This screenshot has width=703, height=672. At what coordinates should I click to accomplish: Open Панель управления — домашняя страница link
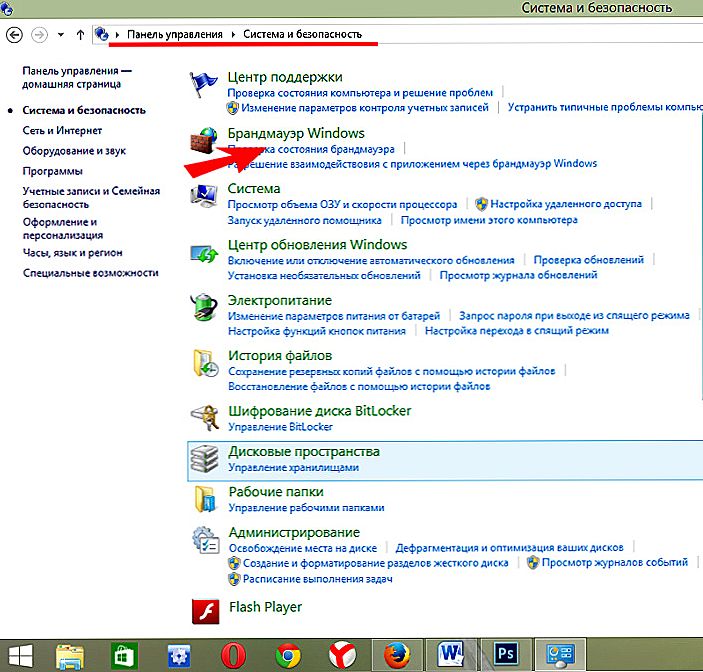[77, 77]
